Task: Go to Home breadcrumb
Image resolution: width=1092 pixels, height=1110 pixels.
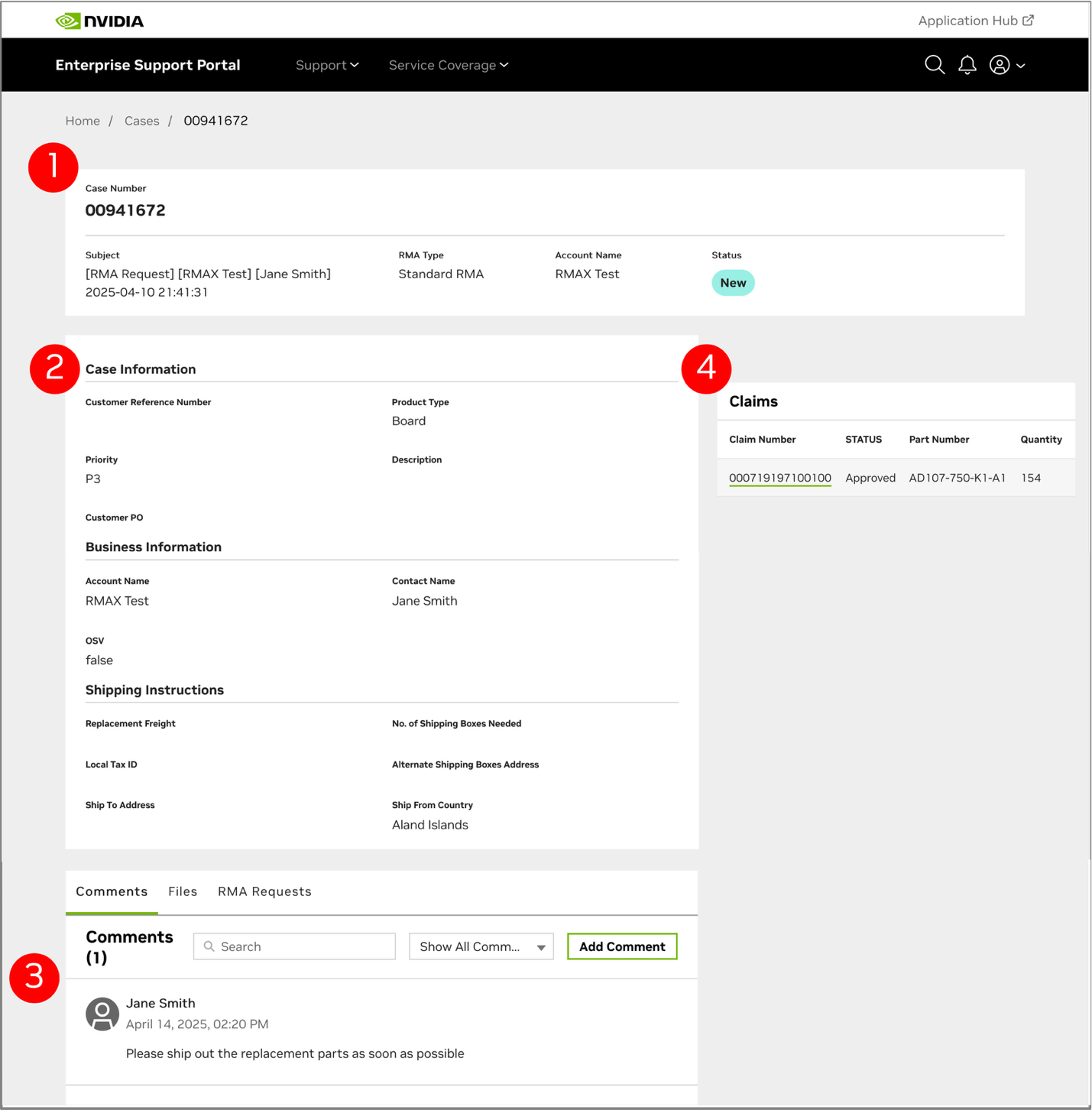Action: (x=83, y=121)
